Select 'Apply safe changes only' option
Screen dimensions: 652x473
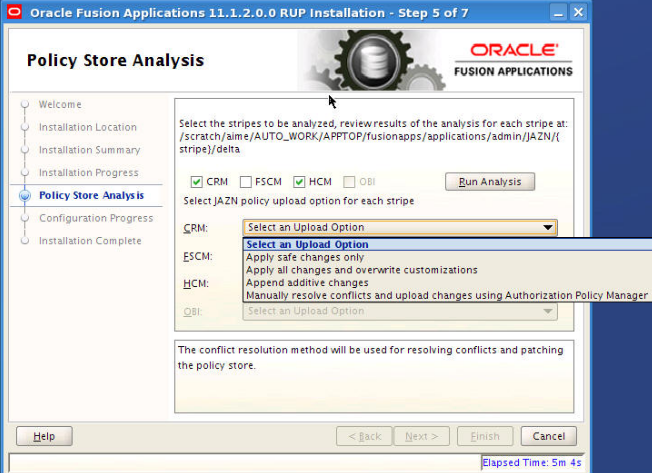(x=447, y=257)
